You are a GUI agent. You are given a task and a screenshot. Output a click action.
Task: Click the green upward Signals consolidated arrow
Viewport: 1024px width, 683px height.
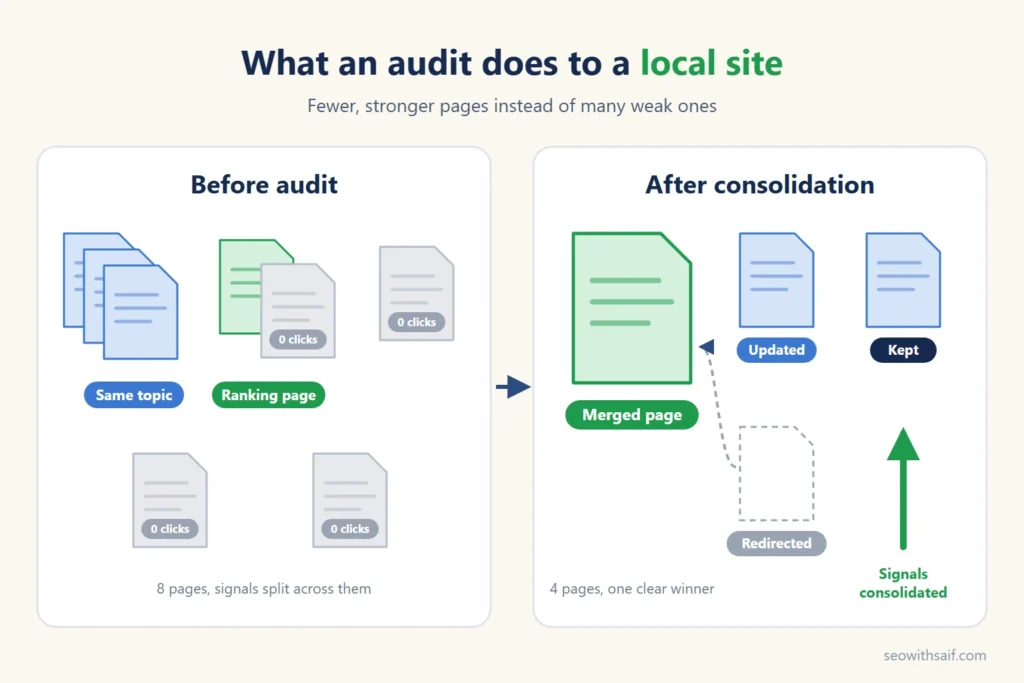click(x=903, y=488)
